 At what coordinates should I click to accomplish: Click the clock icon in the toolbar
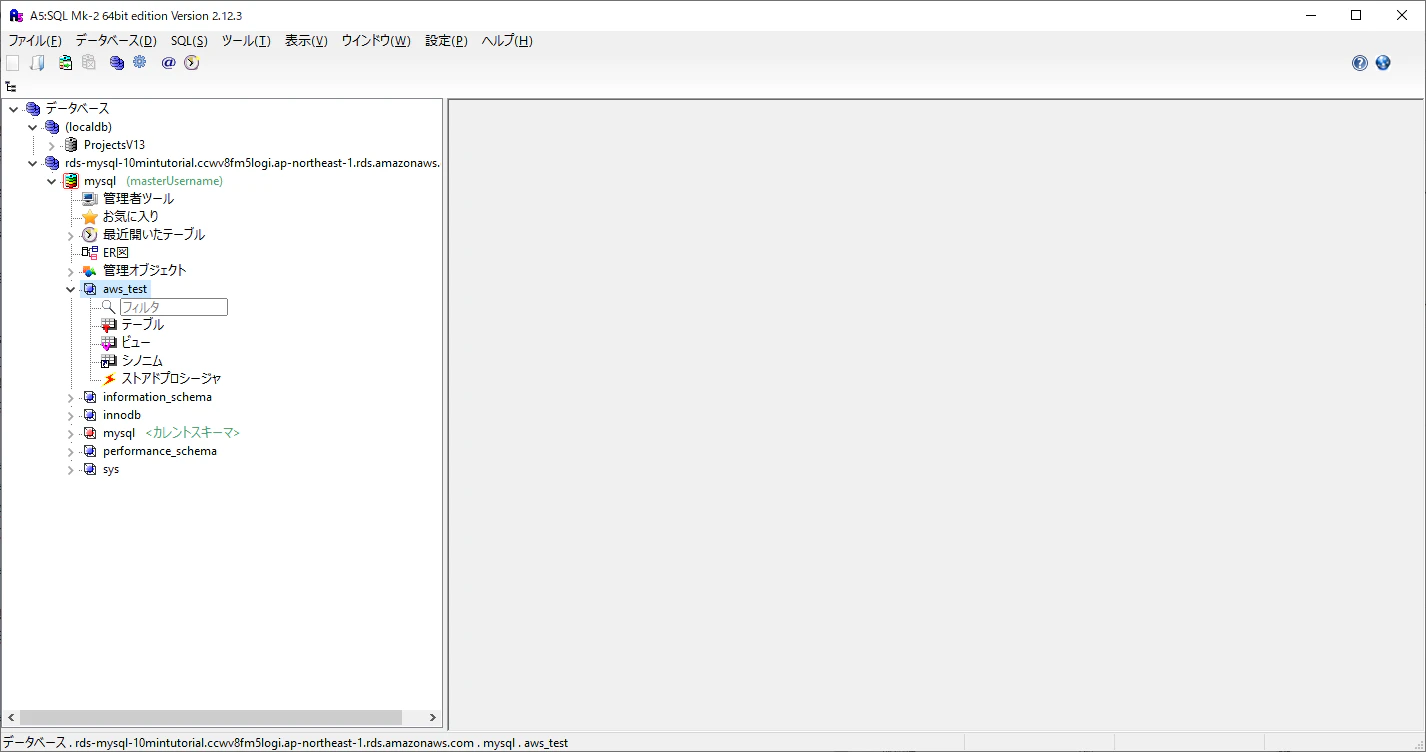192,63
